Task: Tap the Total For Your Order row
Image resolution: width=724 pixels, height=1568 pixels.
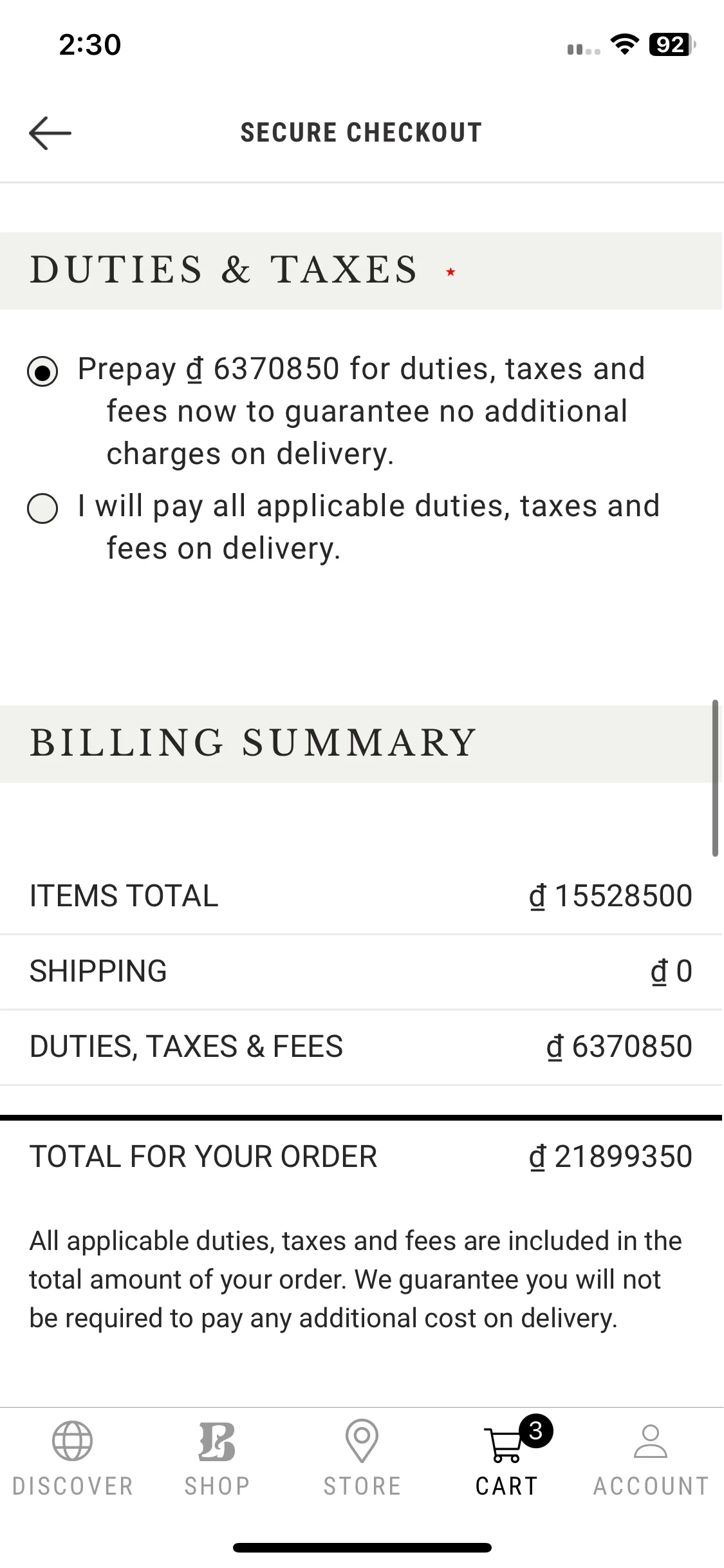Action: point(361,1157)
